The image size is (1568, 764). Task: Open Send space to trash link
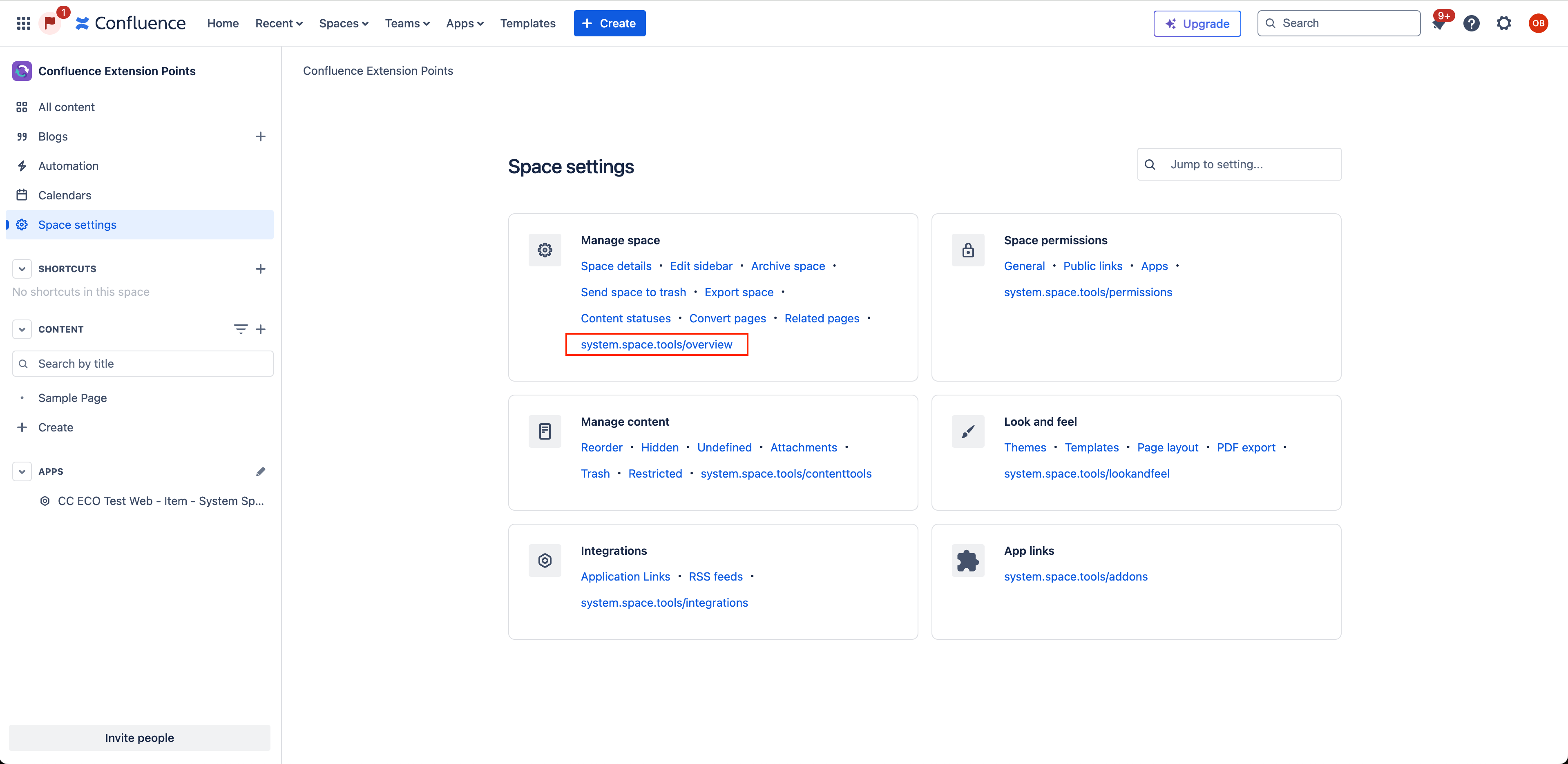633,292
